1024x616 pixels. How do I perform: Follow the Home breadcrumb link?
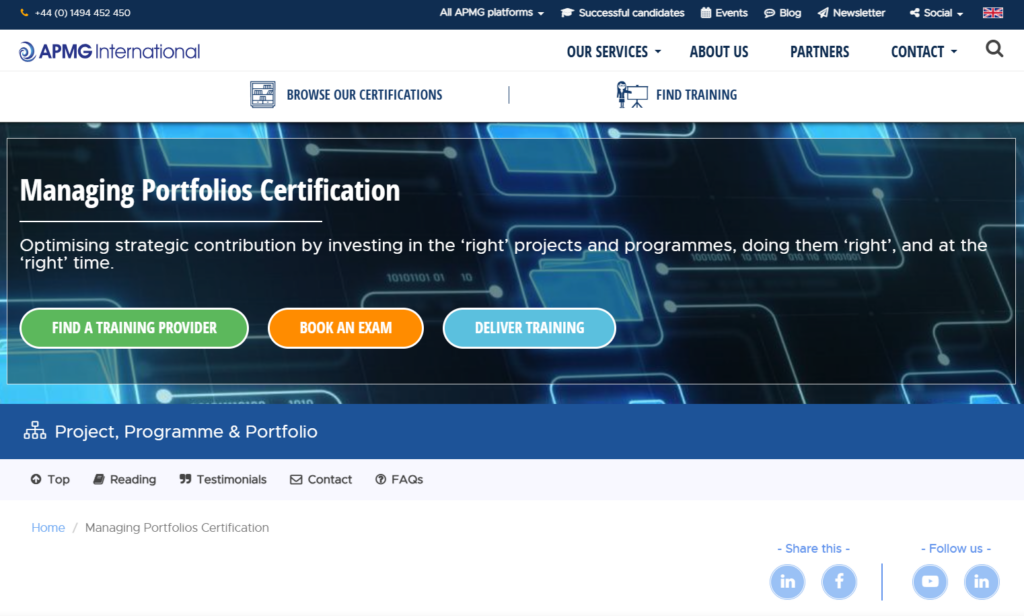click(48, 528)
